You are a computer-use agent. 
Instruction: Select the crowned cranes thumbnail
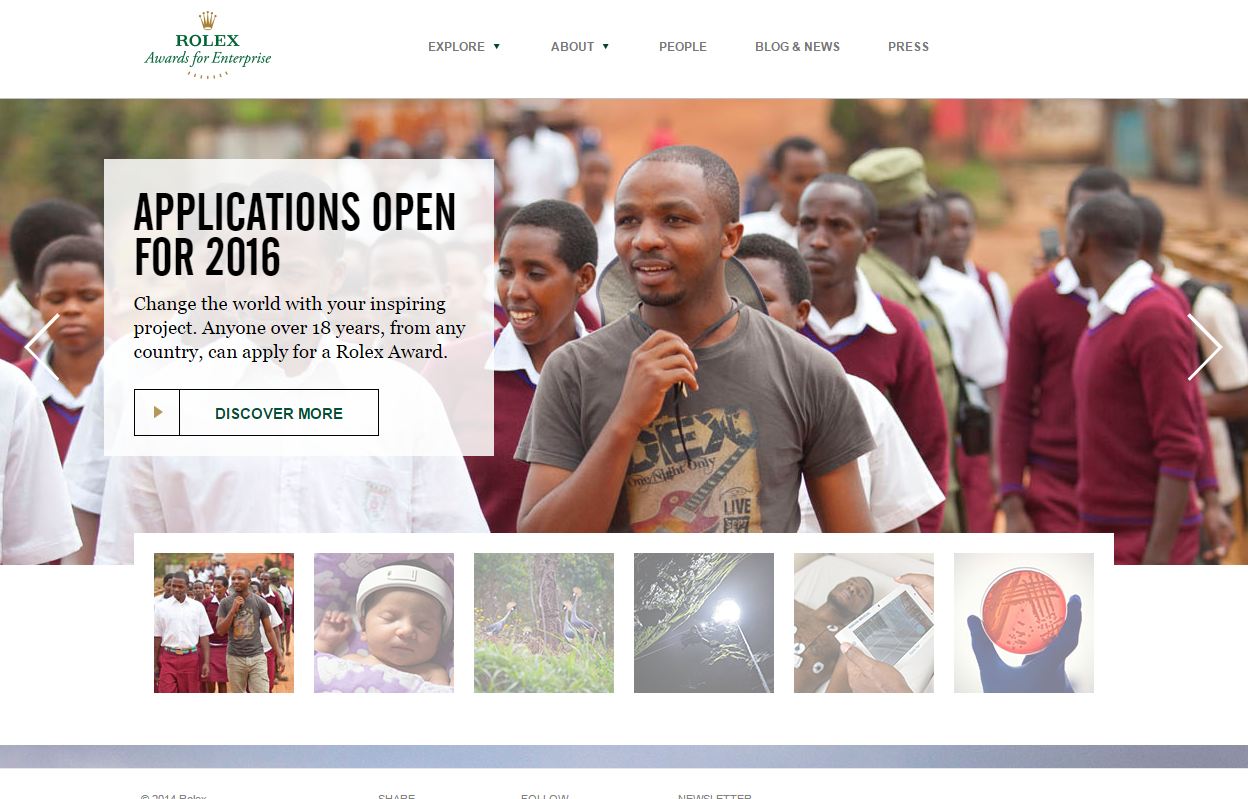click(544, 623)
